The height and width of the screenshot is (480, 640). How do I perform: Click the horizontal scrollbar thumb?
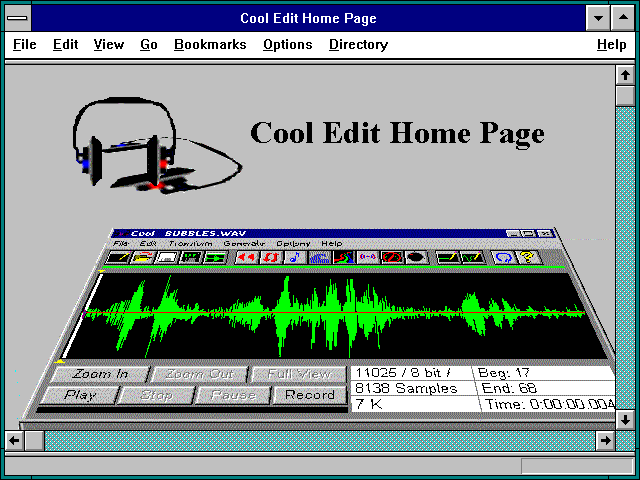[x=34, y=440]
